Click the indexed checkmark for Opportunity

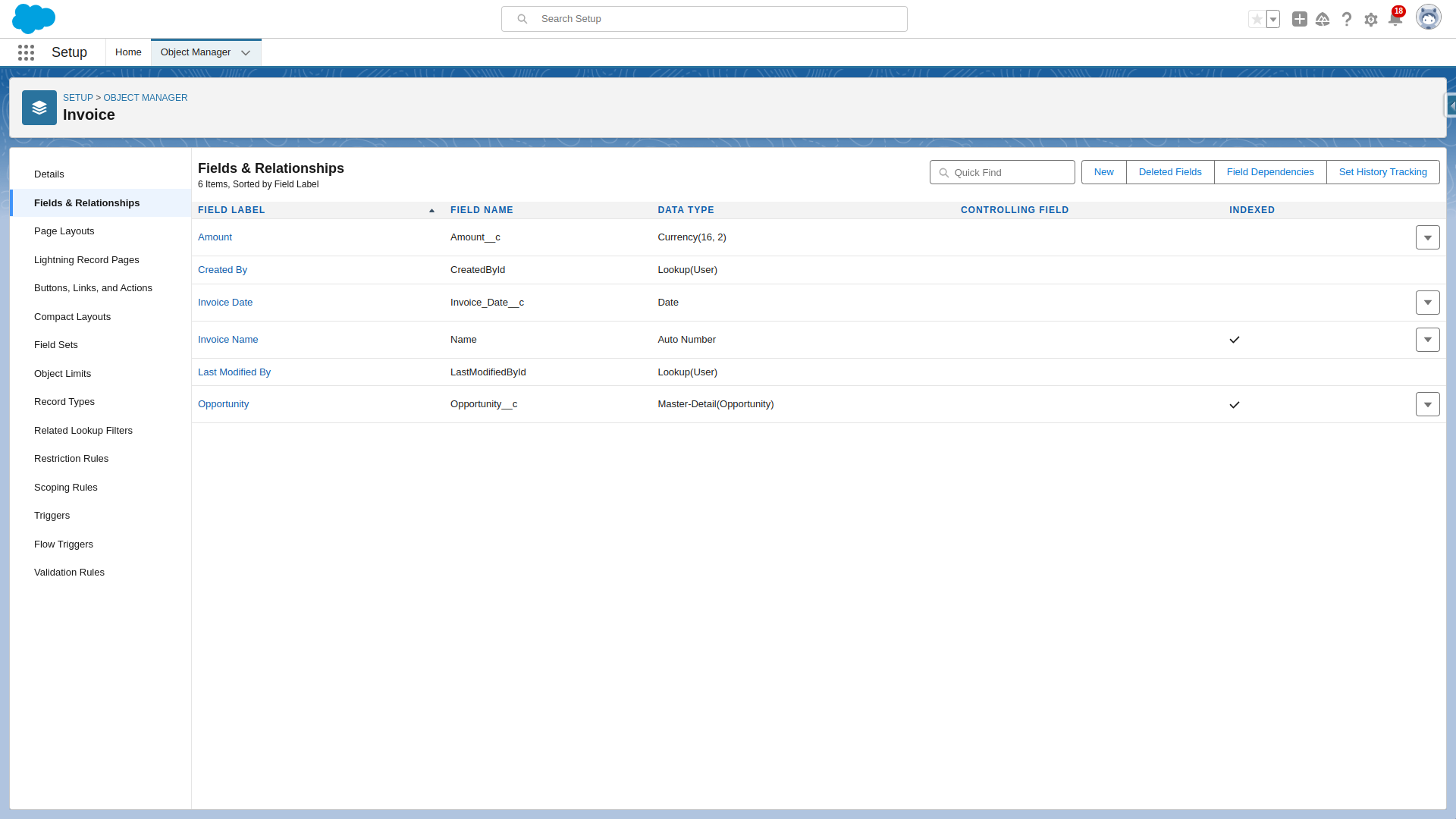pyautogui.click(x=1234, y=404)
